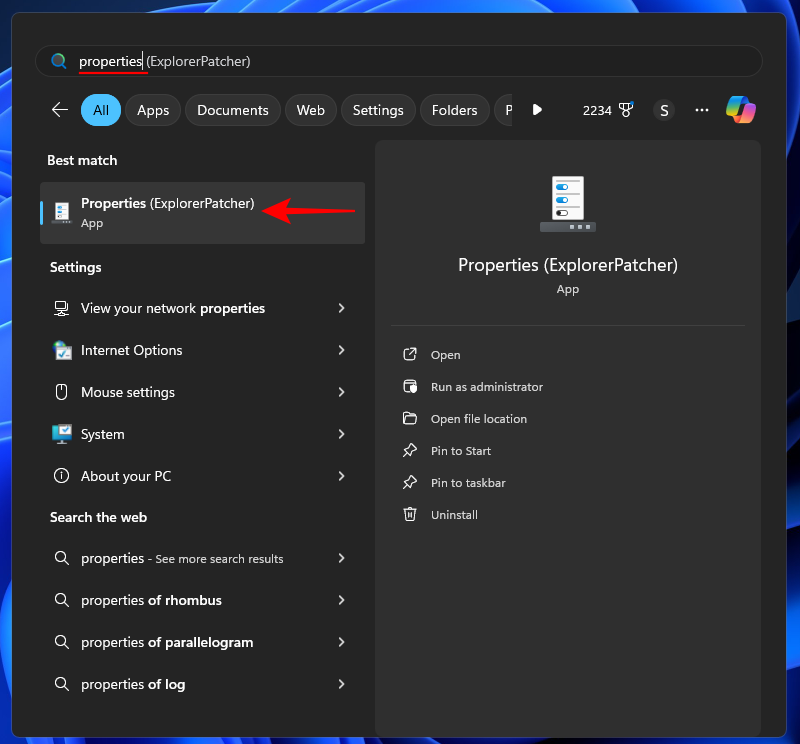Screen dimensions: 800x744
Task: Click Open file location
Action: pyautogui.click(x=478, y=419)
